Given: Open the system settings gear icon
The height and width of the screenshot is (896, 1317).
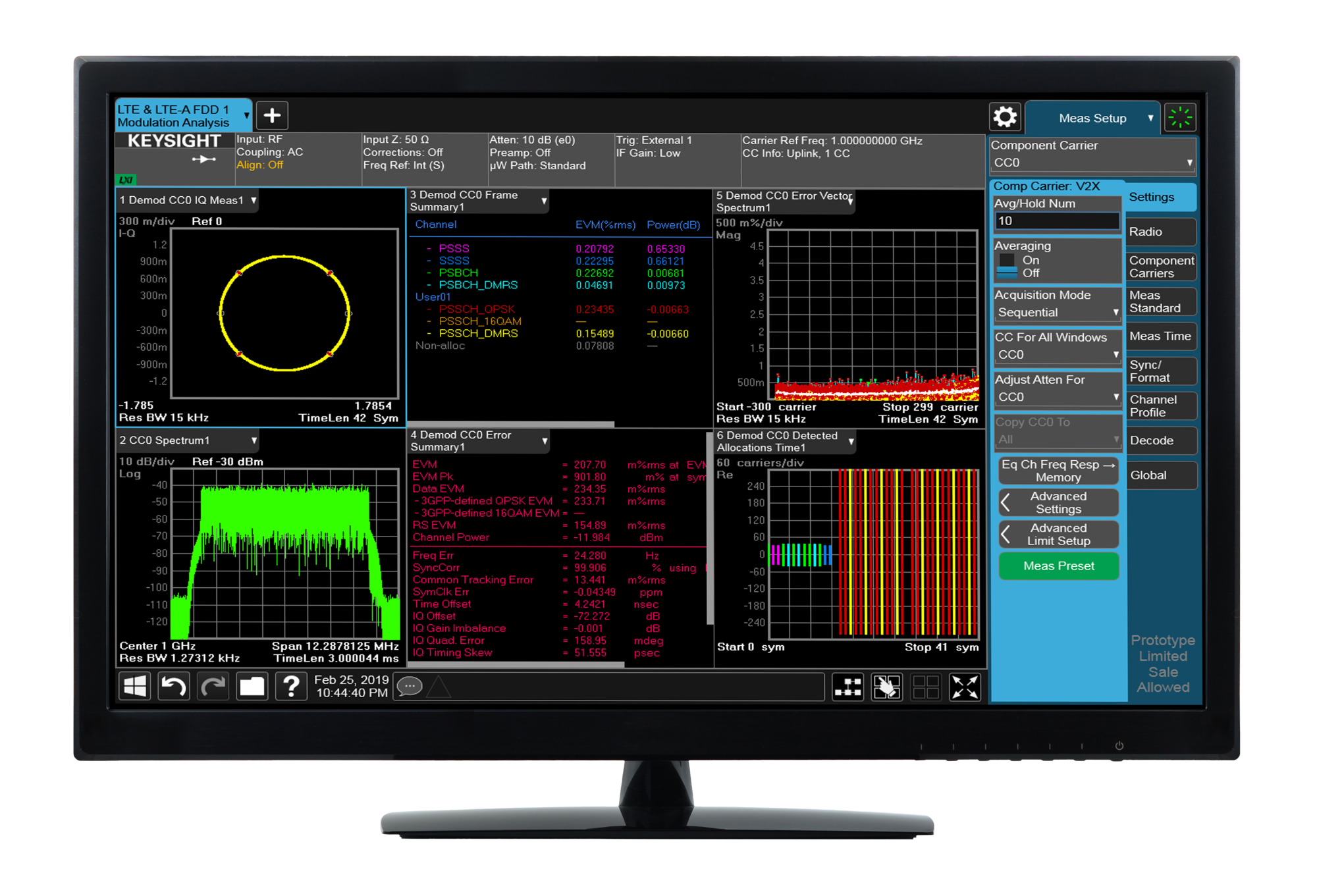Looking at the screenshot, I should (1005, 118).
